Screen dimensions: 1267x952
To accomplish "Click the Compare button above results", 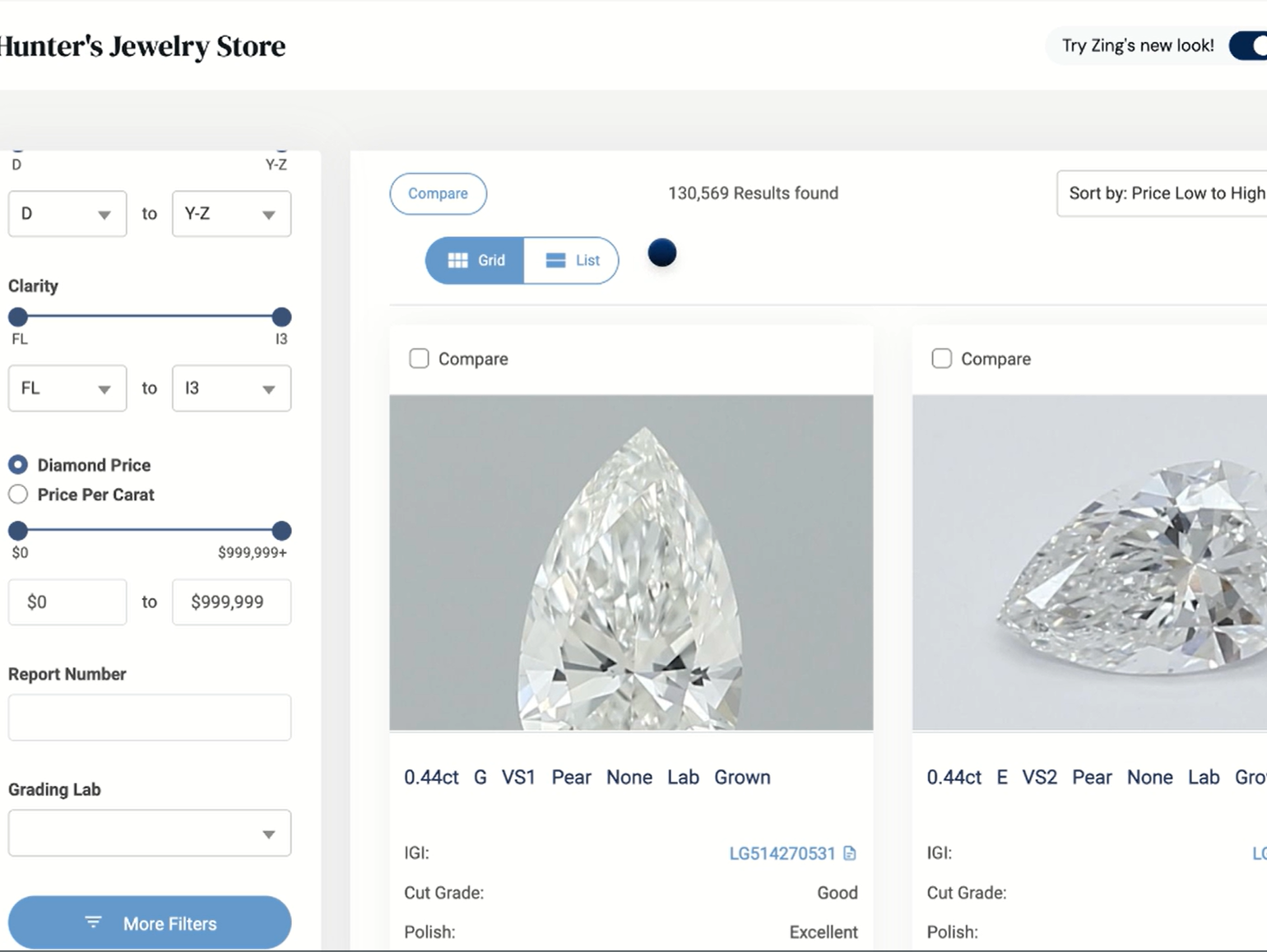I will [438, 193].
